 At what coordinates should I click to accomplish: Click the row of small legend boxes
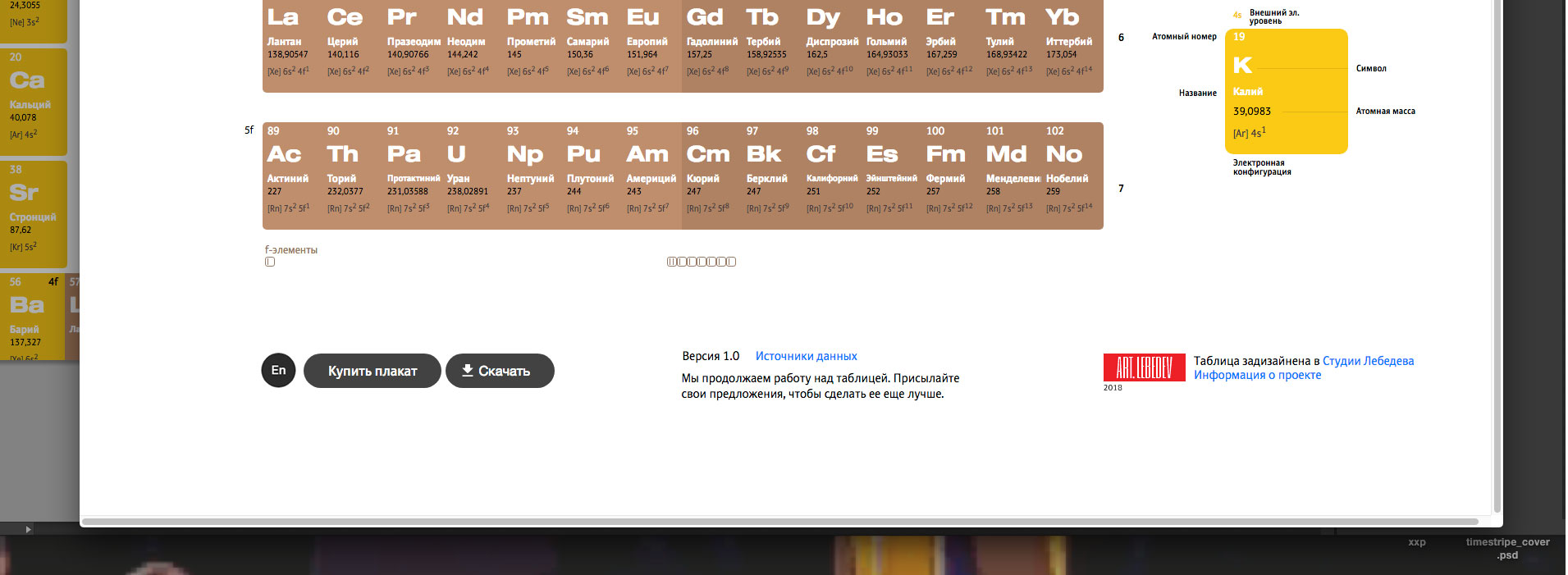701,262
